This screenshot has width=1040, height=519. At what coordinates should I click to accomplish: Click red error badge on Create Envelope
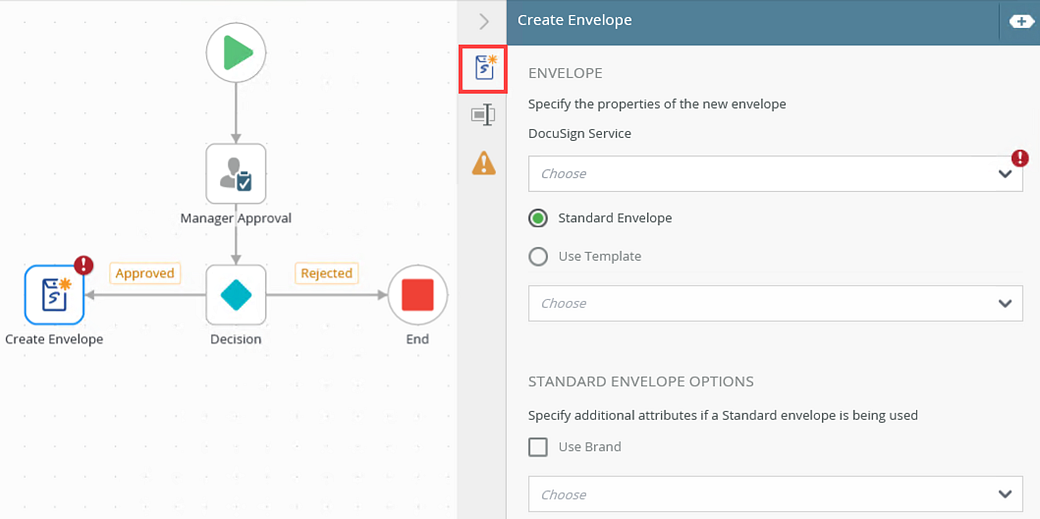coord(84,265)
